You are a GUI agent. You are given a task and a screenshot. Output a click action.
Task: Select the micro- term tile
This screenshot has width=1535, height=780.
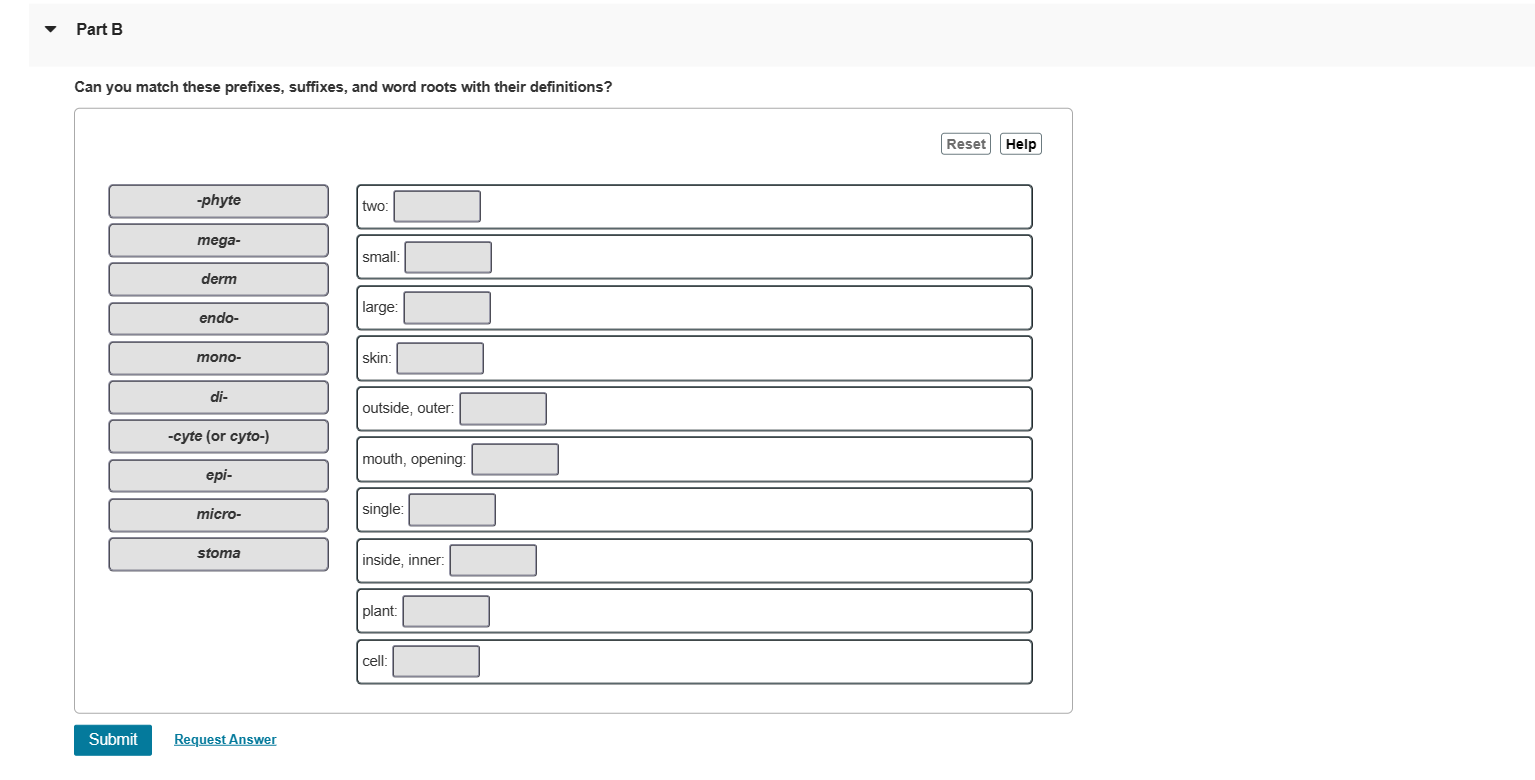click(x=219, y=515)
